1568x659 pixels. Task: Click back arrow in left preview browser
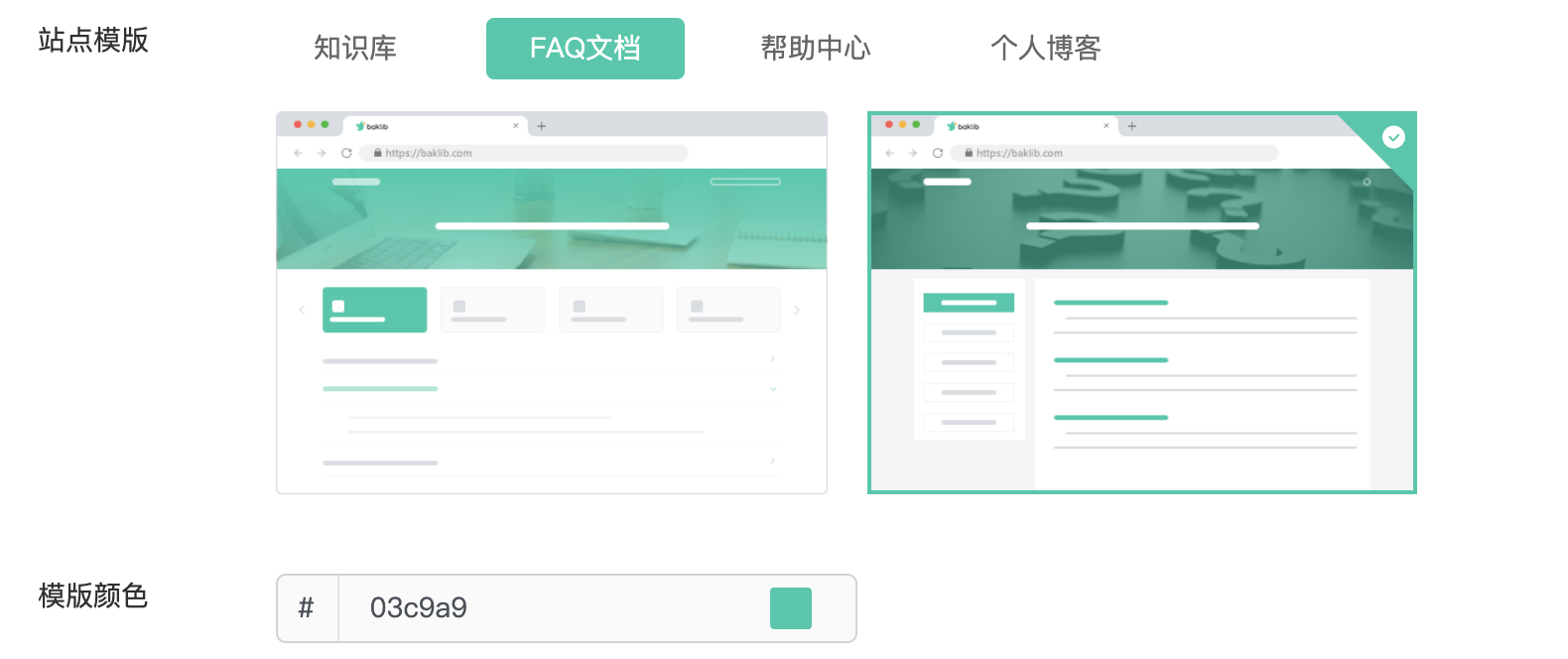tap(298, 153)
